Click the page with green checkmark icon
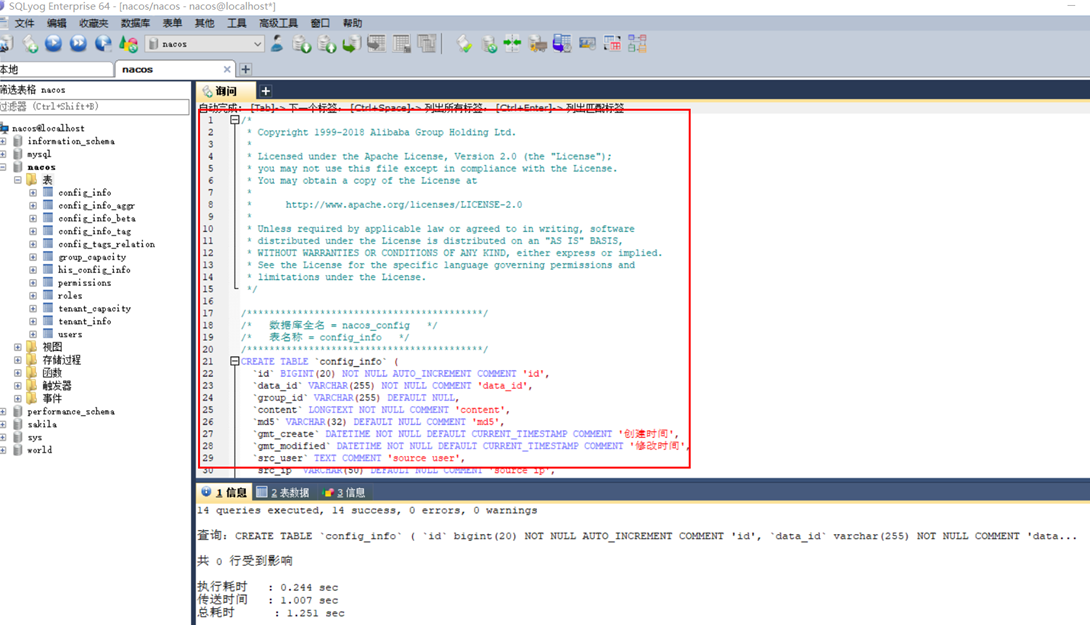The image size is (1090, 625). point(464,44)
